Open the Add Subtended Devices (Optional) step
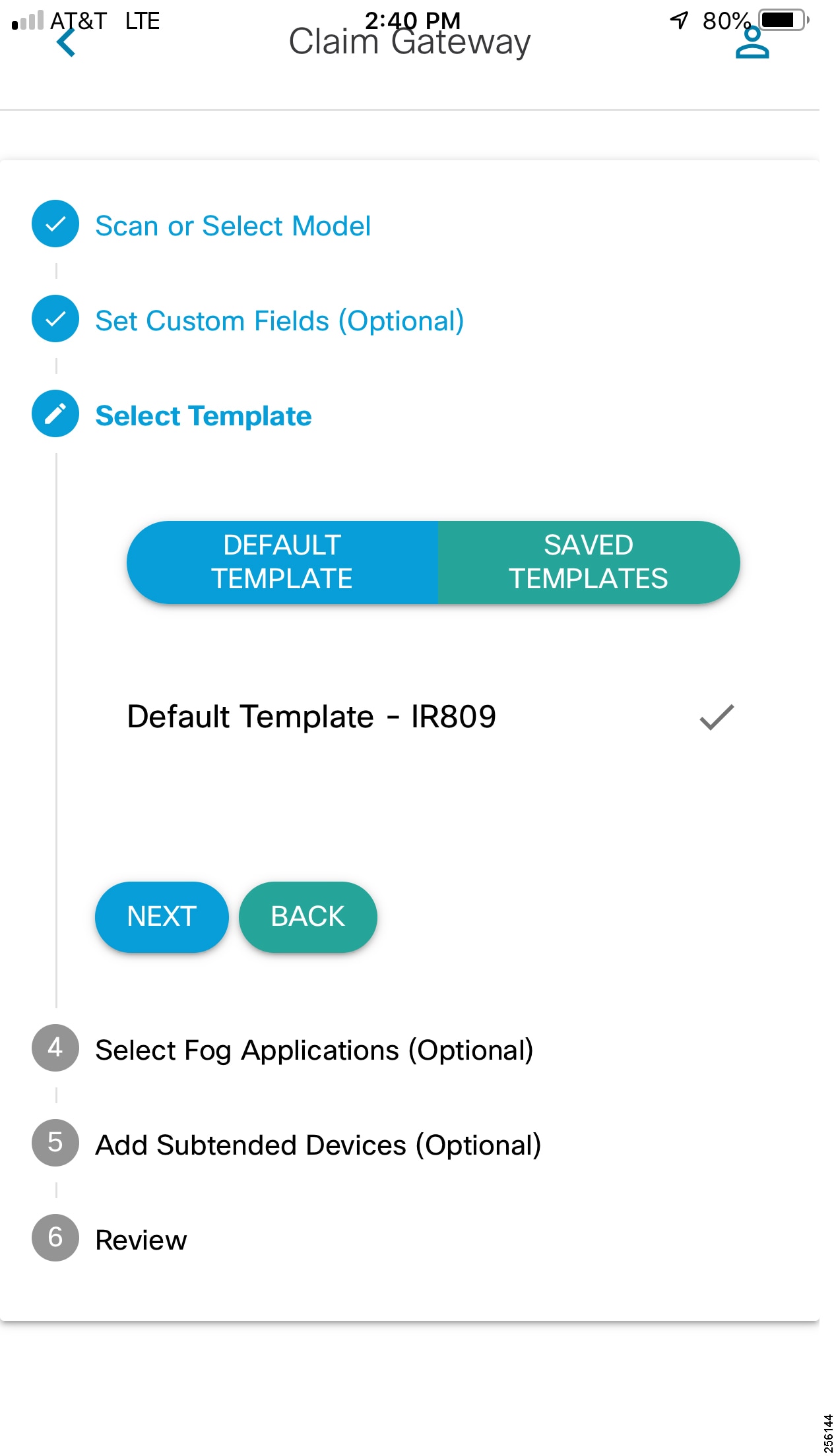Screen dimensions: 834x1456 [318, 1145]
